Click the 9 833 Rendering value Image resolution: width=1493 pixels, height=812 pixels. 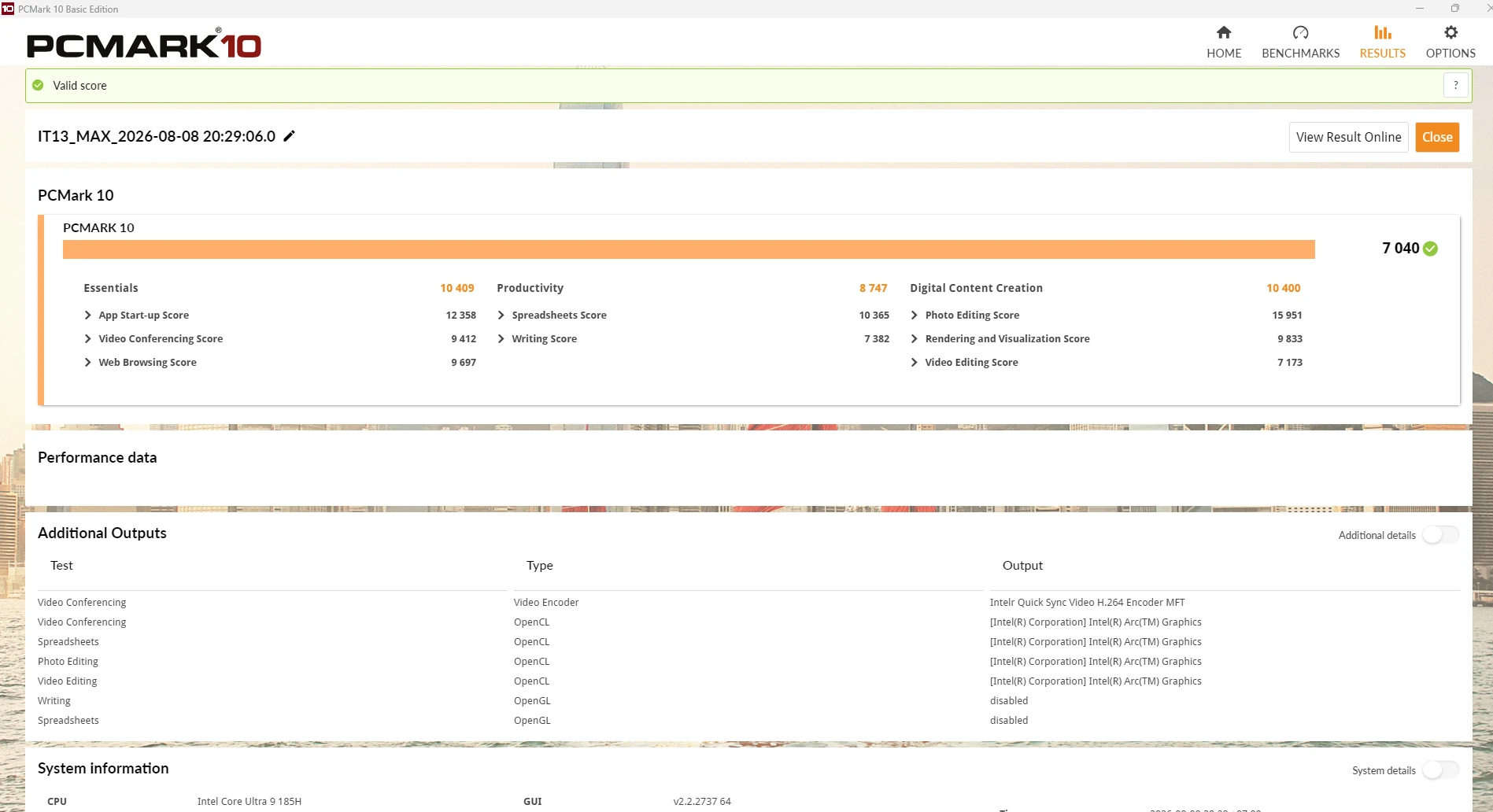(x=1290, y=338)
